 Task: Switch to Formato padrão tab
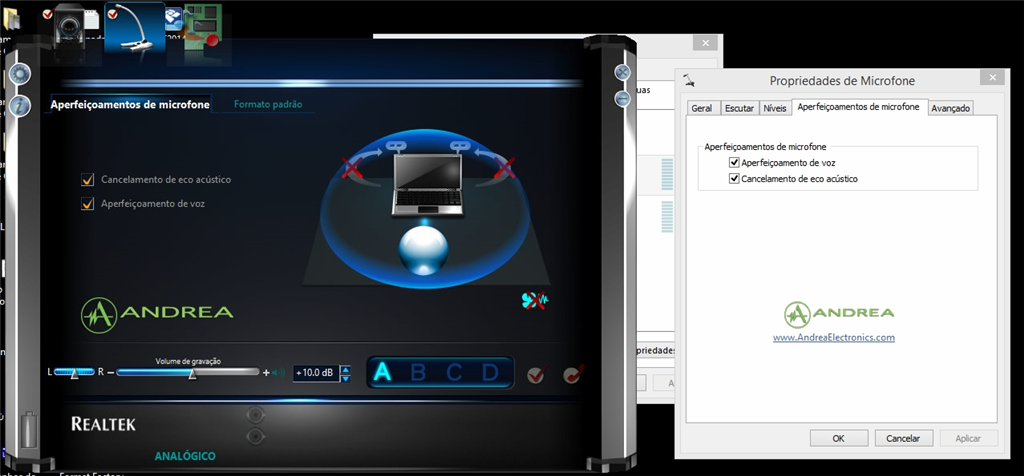coord(268,104)
